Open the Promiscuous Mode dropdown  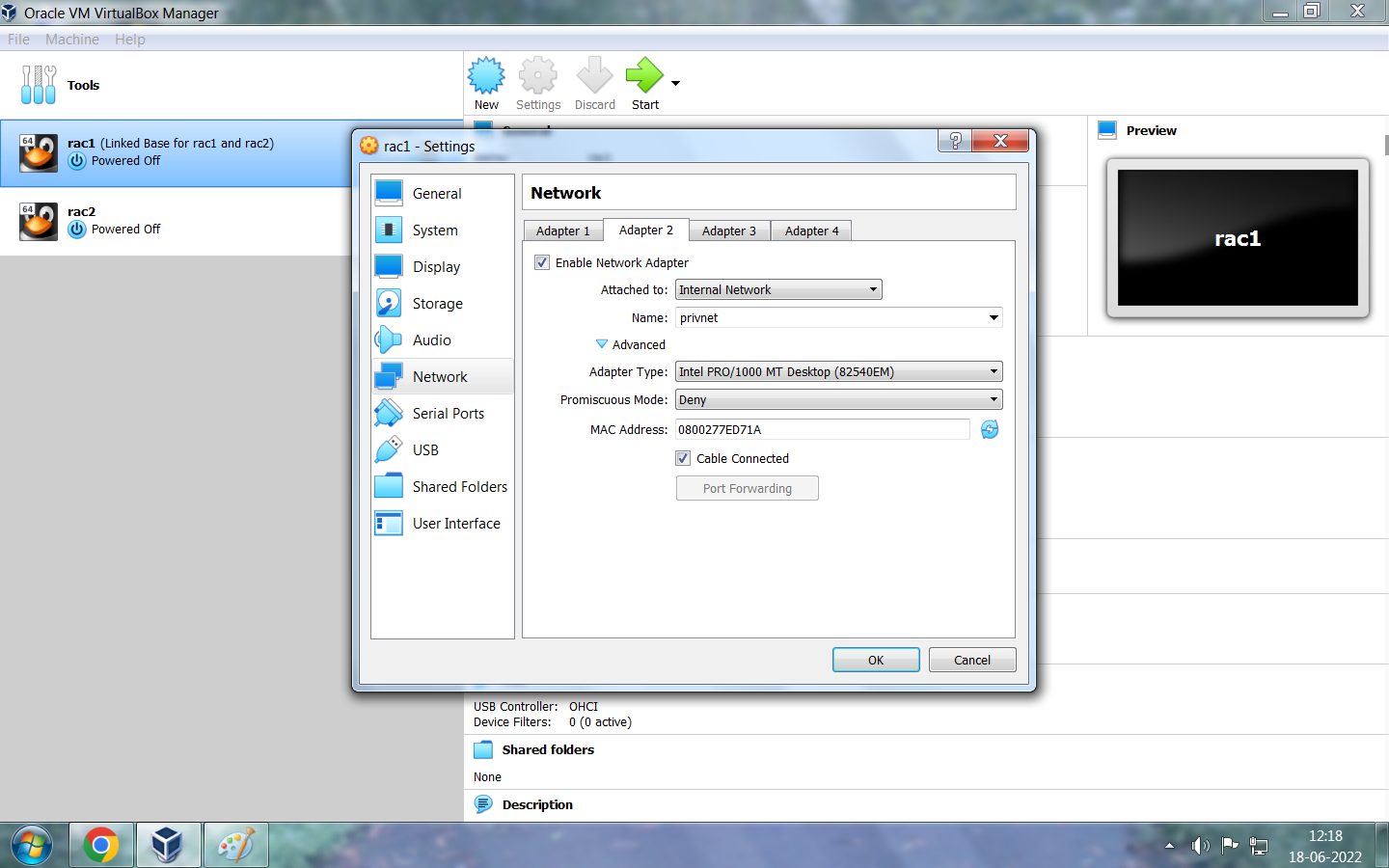838,400
